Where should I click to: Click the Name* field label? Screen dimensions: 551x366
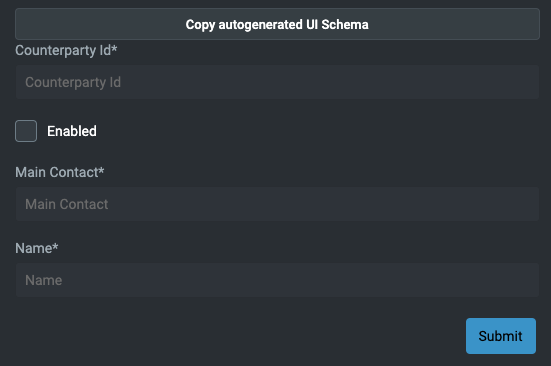tap(37, 248)
